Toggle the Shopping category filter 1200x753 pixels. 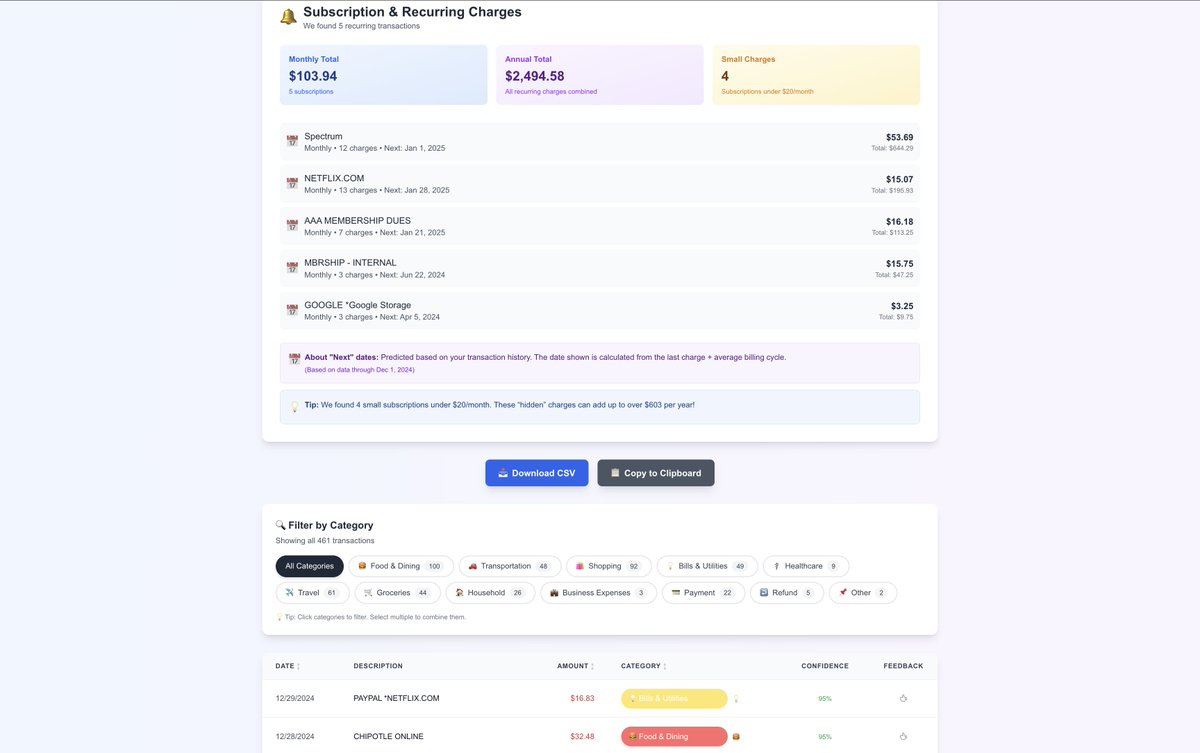609,566
